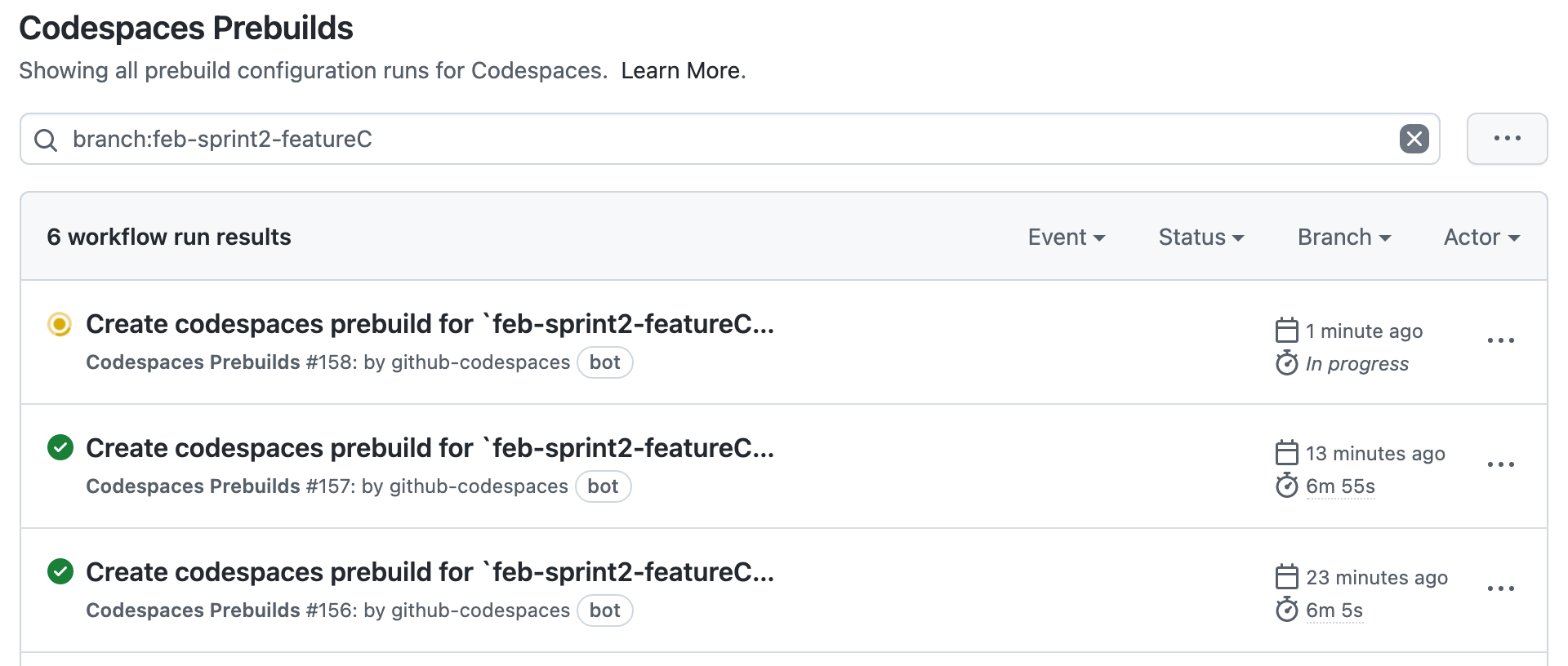Open the ellipsis menu beside the search bar

[x=1507, y=139]
